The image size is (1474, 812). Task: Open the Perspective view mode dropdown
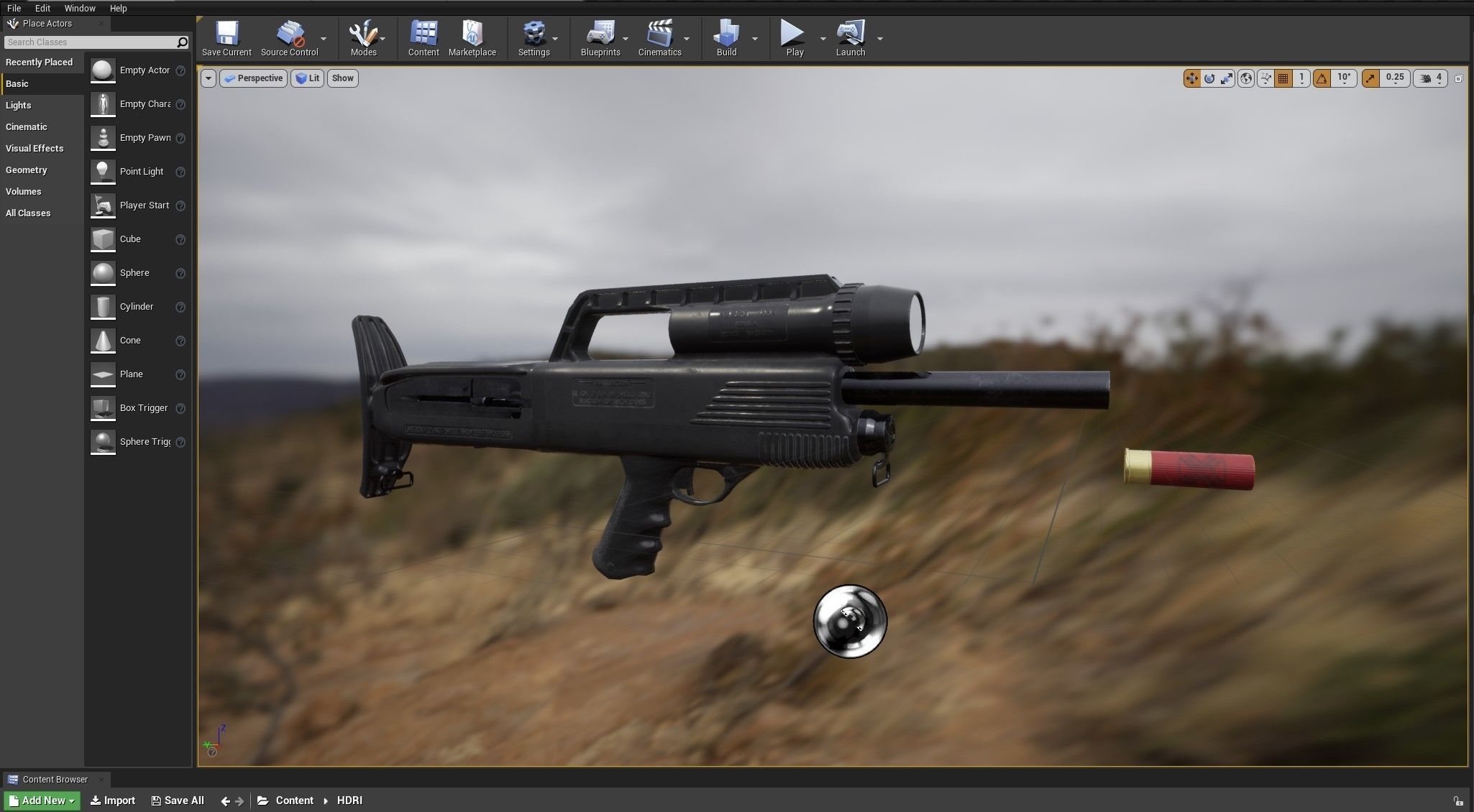tap(253, 78)
